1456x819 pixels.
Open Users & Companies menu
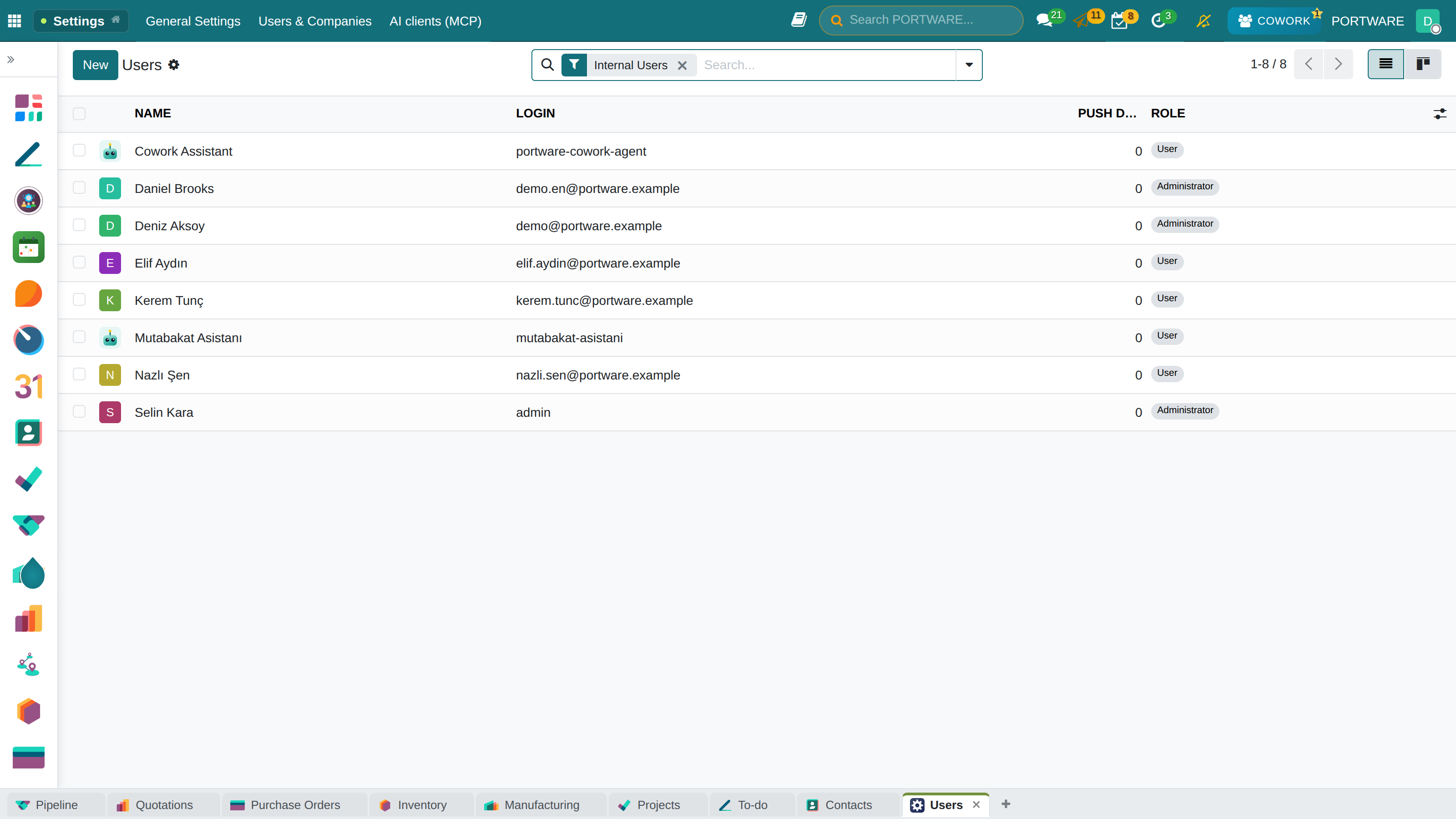(315, 21)
